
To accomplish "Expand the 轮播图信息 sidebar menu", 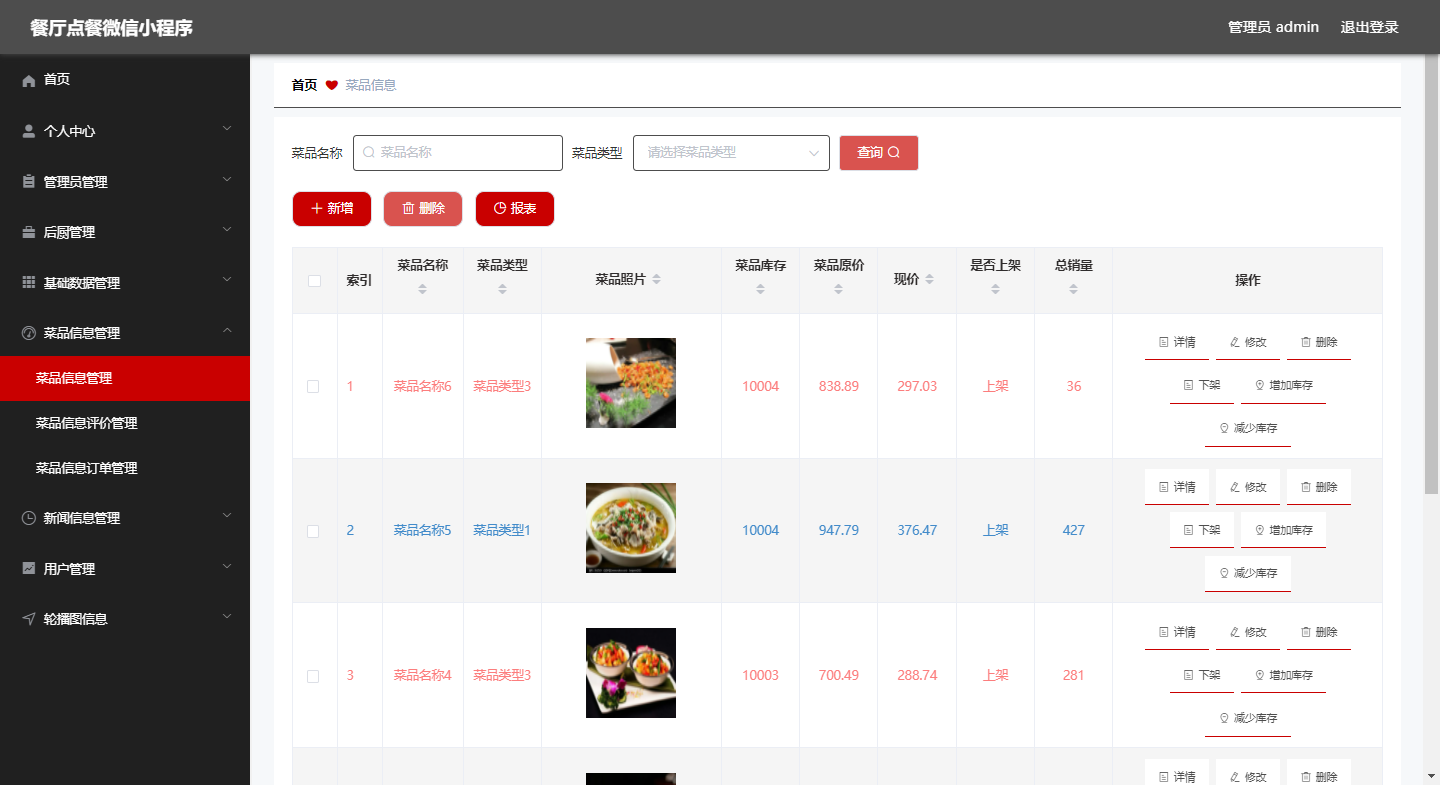I will [125, 619].
